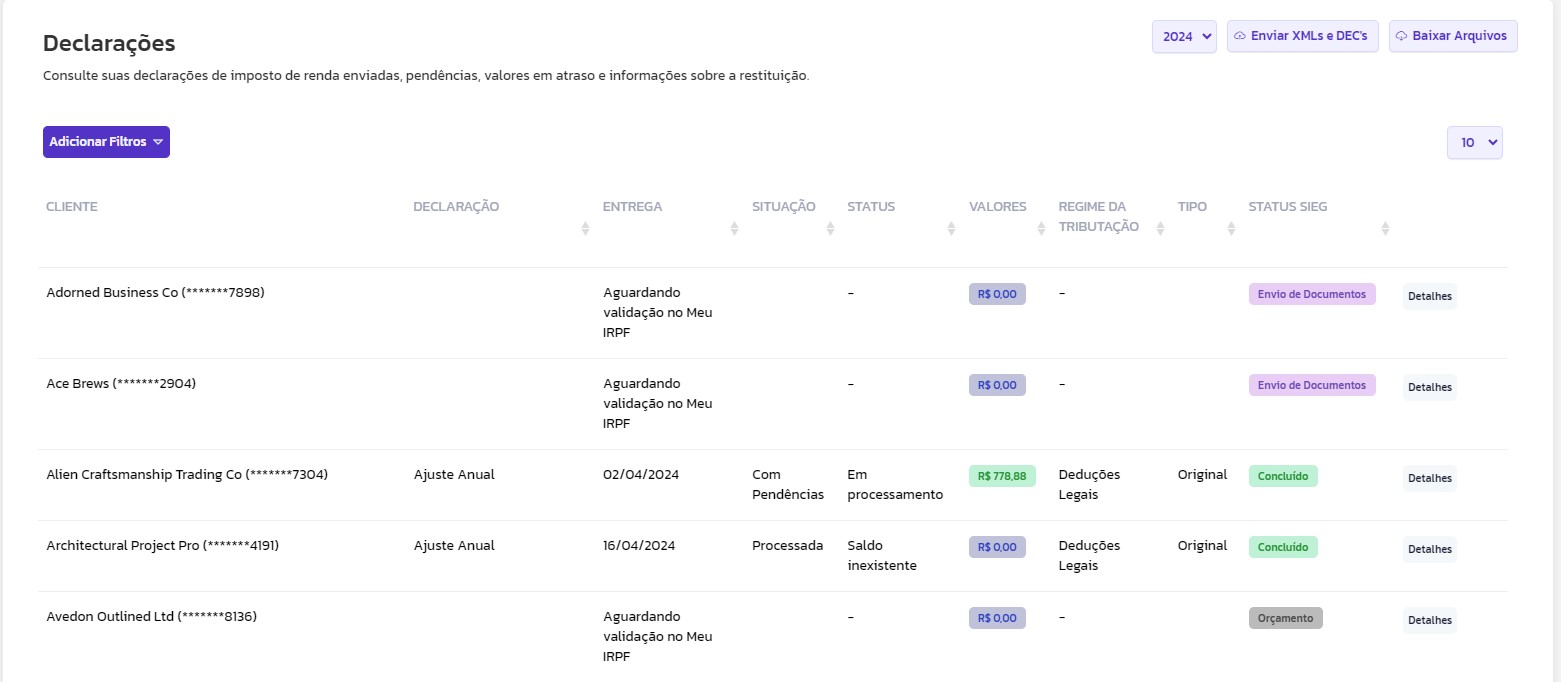Click delivery date 02/04/2024
Screen dimensions: 1561x682
[x=641, y=475]
